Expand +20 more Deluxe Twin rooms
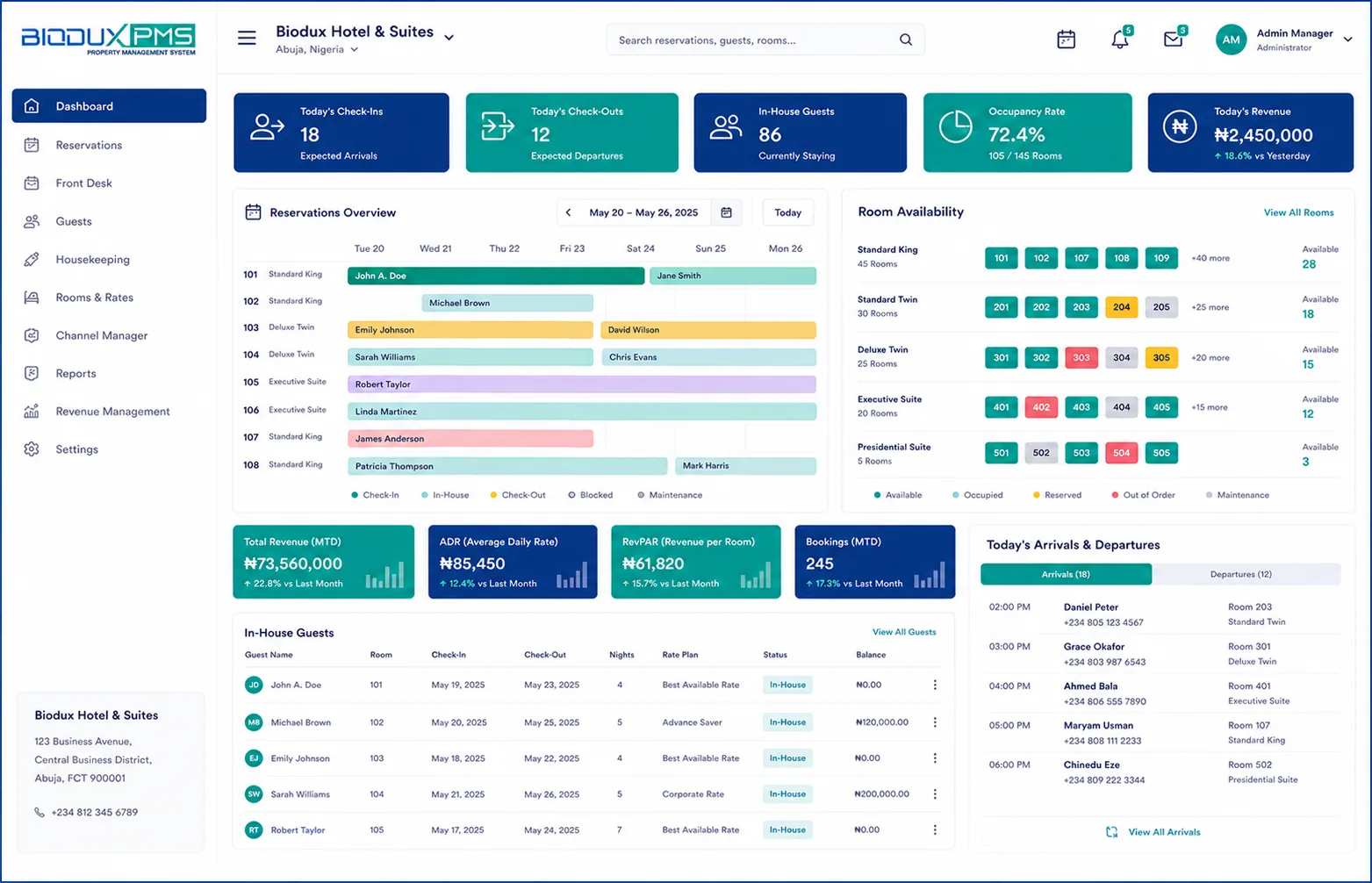The height and width of the screenshot is (883, 1372). pos(1210,357)
